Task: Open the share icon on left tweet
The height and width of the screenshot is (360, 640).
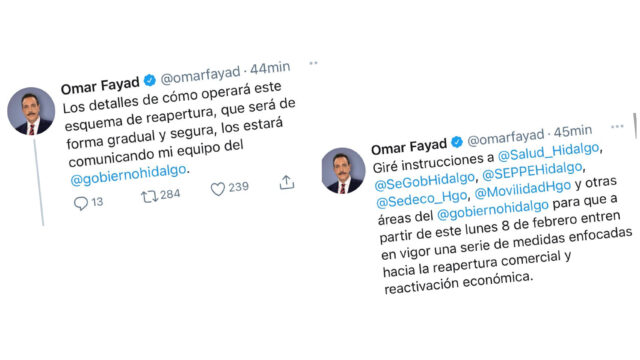Action: tap(287, 182)
